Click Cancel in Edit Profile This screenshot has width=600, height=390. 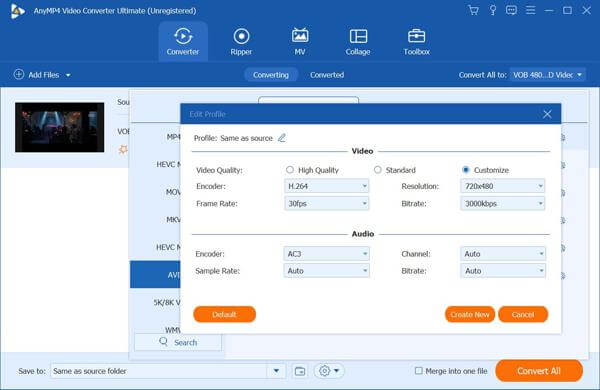pyautogui.click(x=523, y=315)
